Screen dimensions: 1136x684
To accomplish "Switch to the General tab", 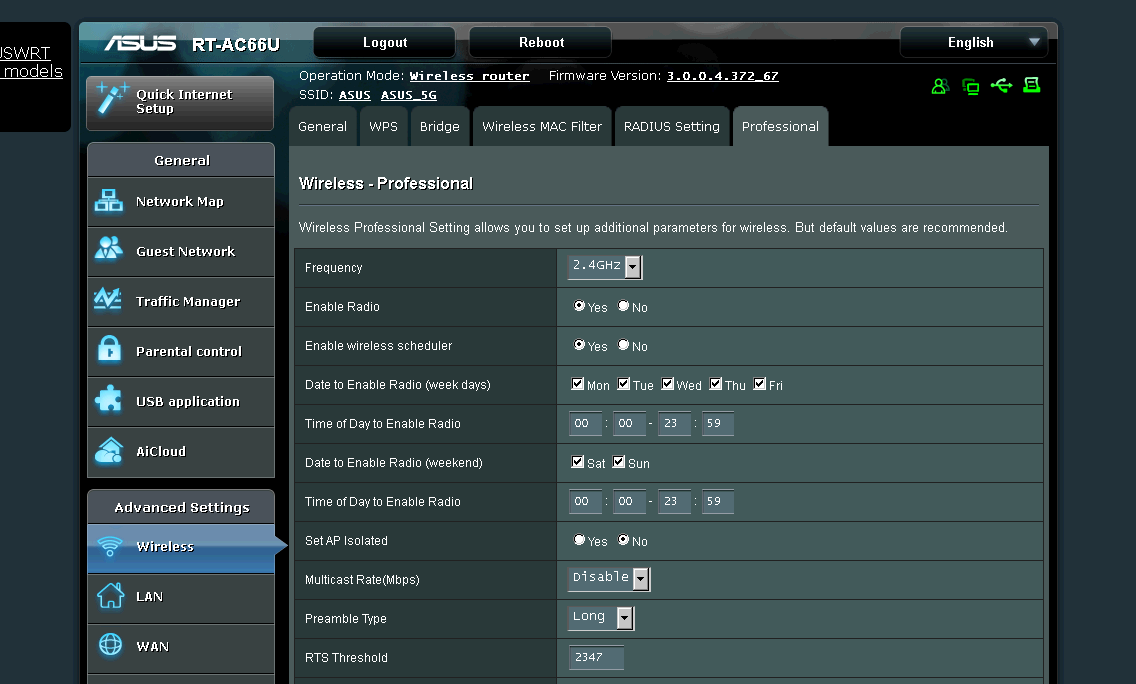I will click(x=322, y=126).
